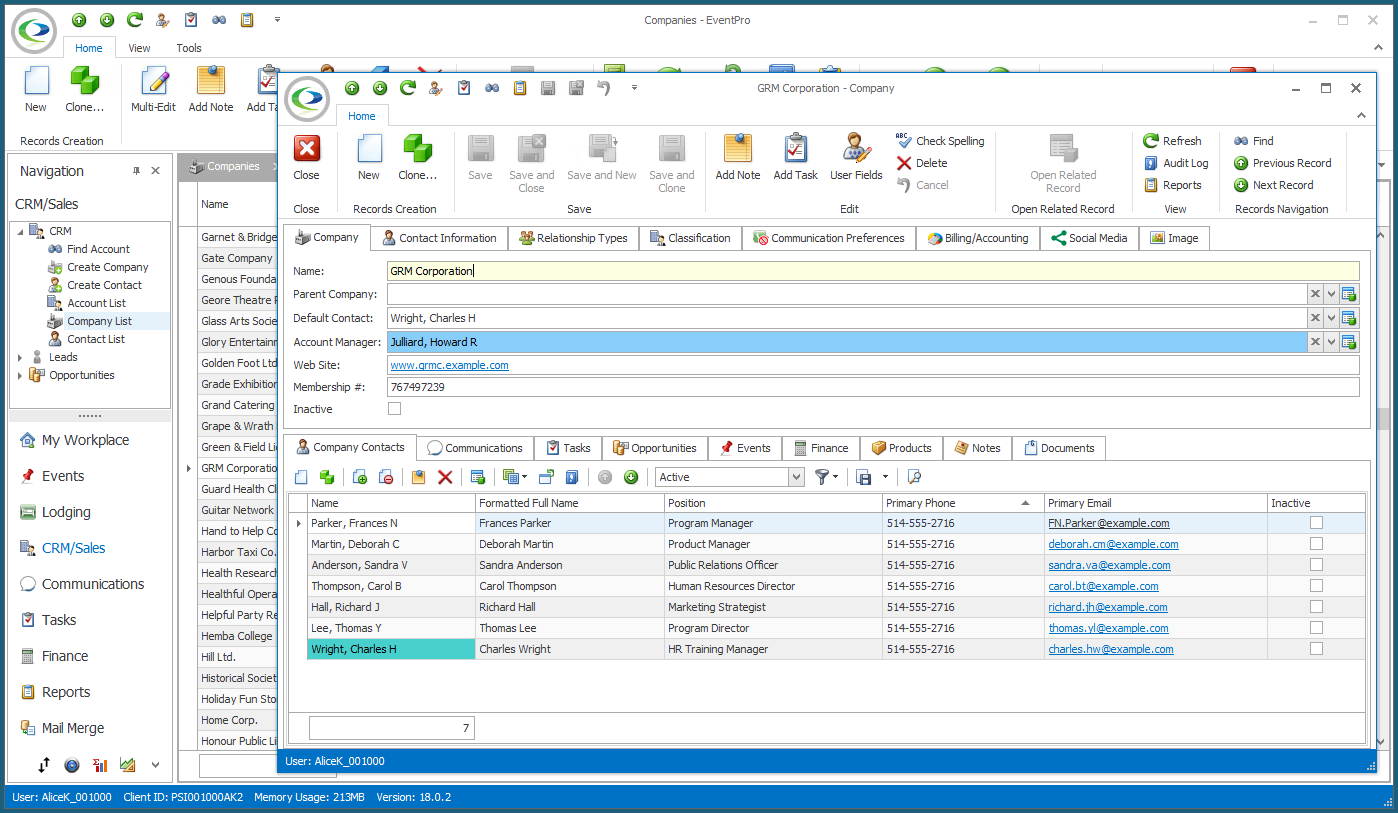Open the Account Manager dropdown arrow
This screenshot has height=813, width=1398.
tap(1332, 342)
